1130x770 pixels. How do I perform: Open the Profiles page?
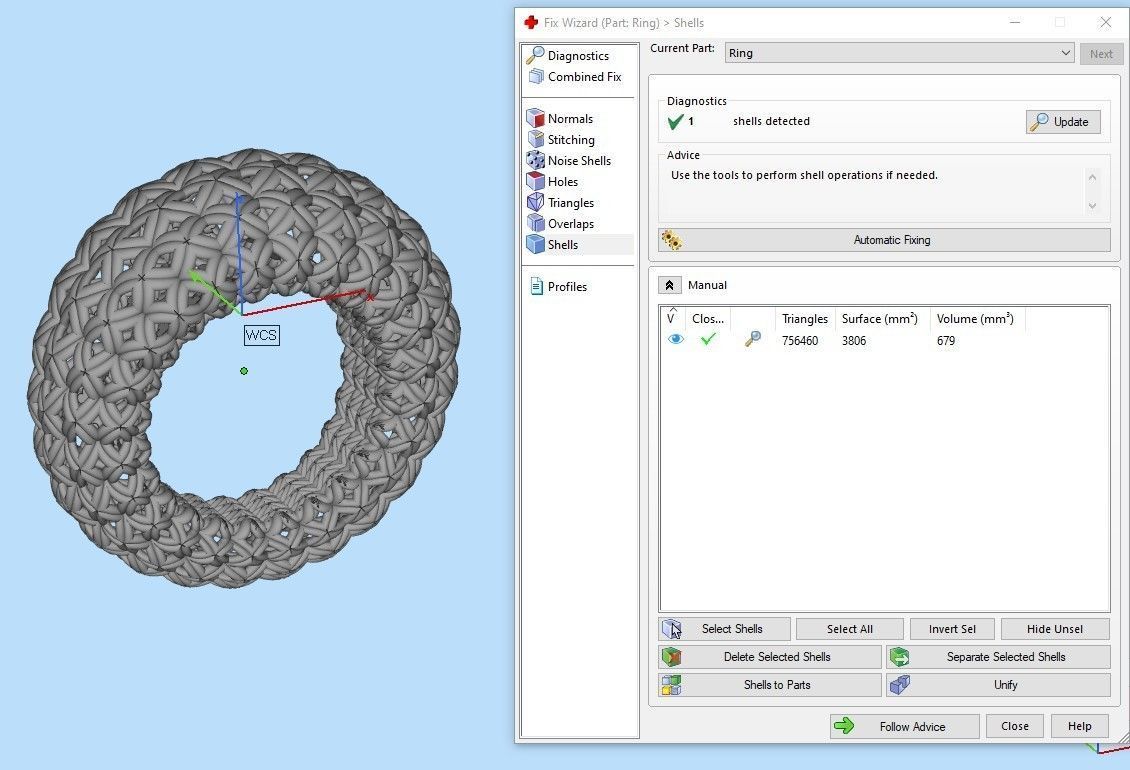(x=559, y=286)
